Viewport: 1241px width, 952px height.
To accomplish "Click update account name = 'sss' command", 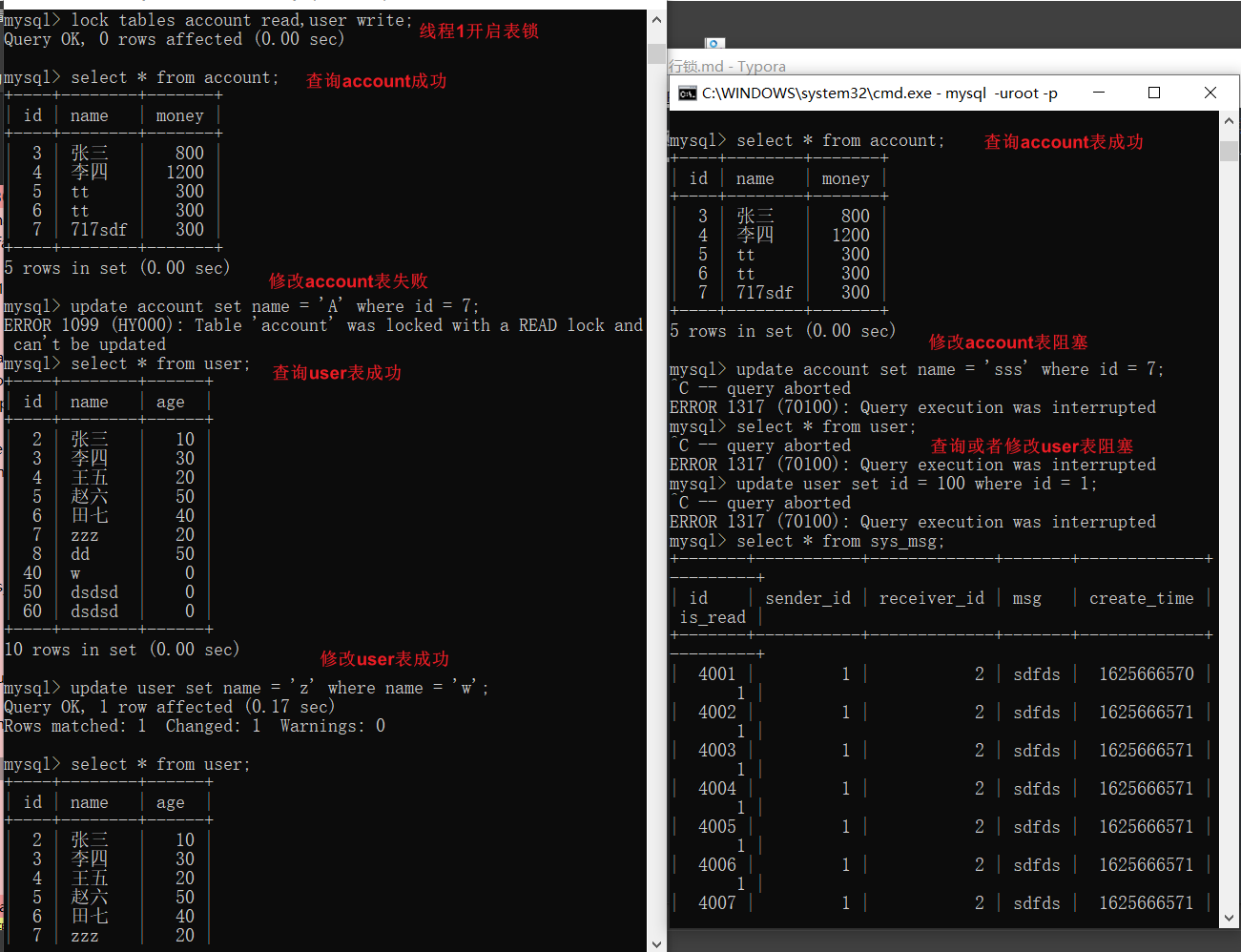I will coord(950,369).
